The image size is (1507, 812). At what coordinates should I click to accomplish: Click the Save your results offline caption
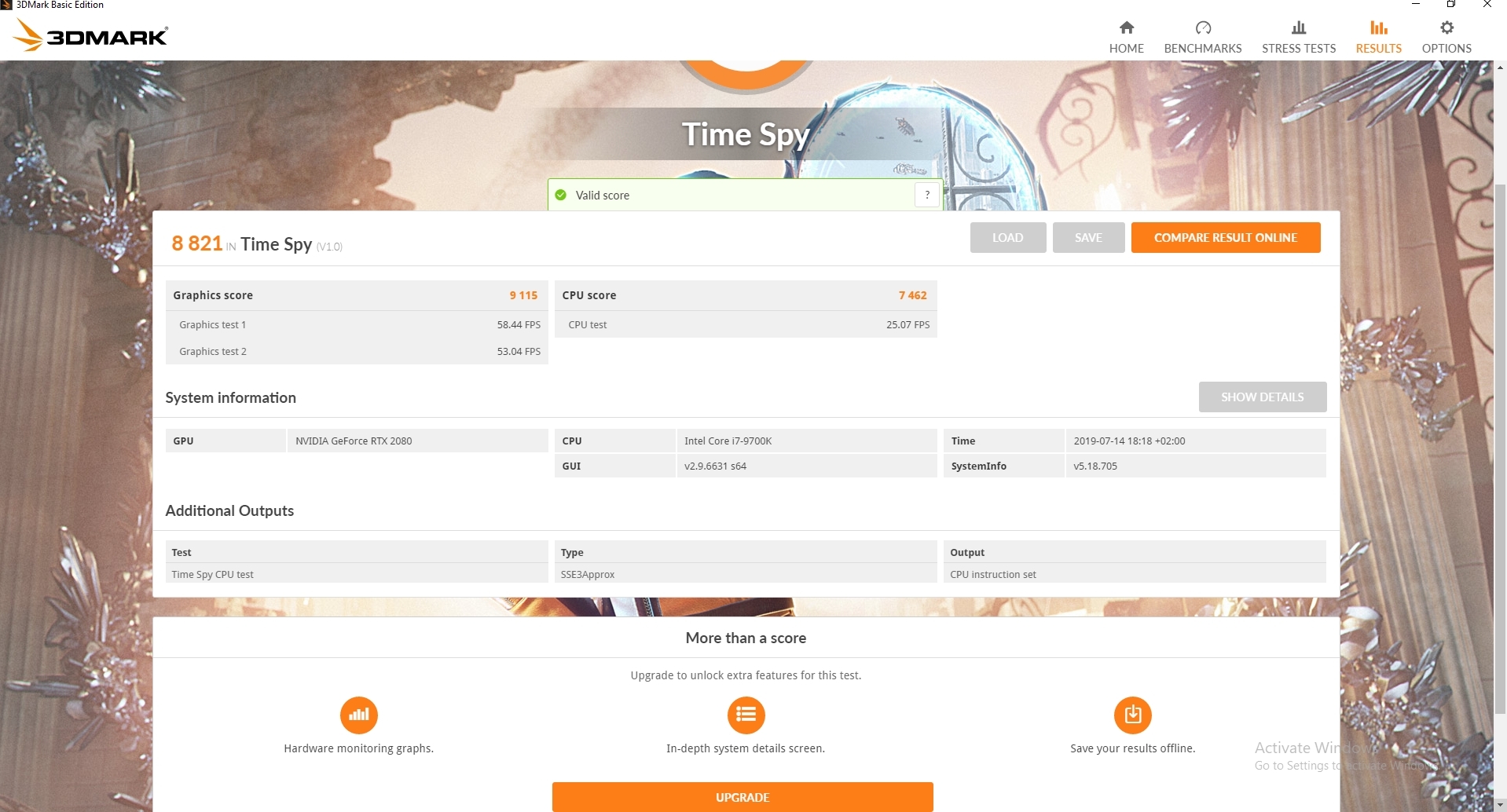coord(1132,748)
